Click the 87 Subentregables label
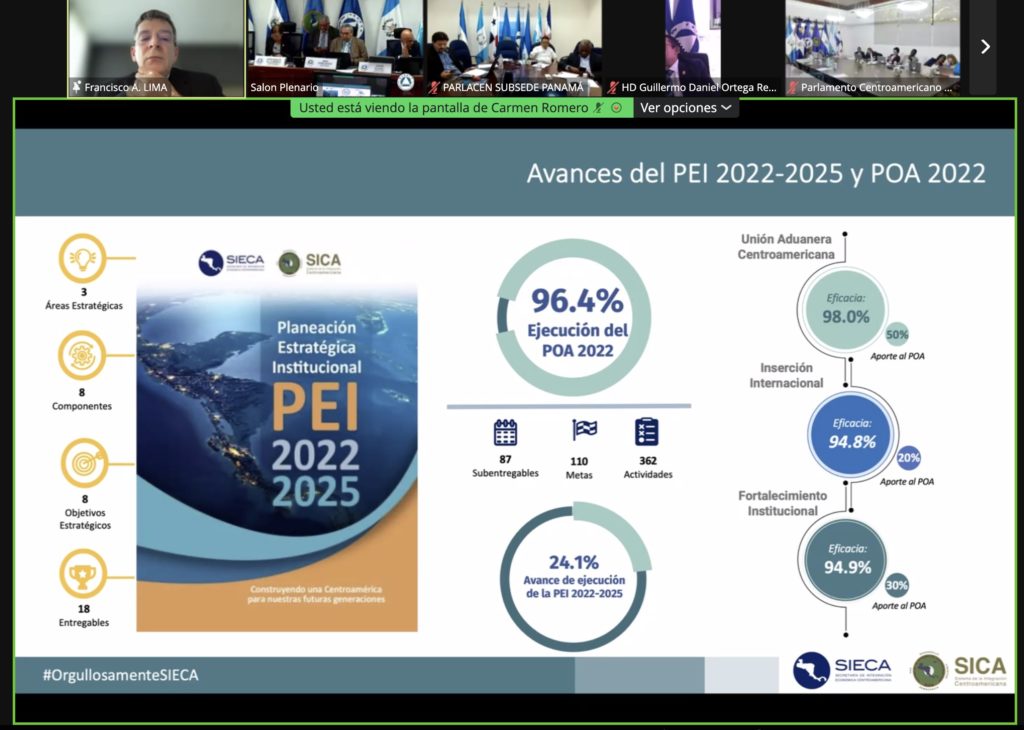Image resolution: width=1024 pixels, height=730 pixels. 505,466
